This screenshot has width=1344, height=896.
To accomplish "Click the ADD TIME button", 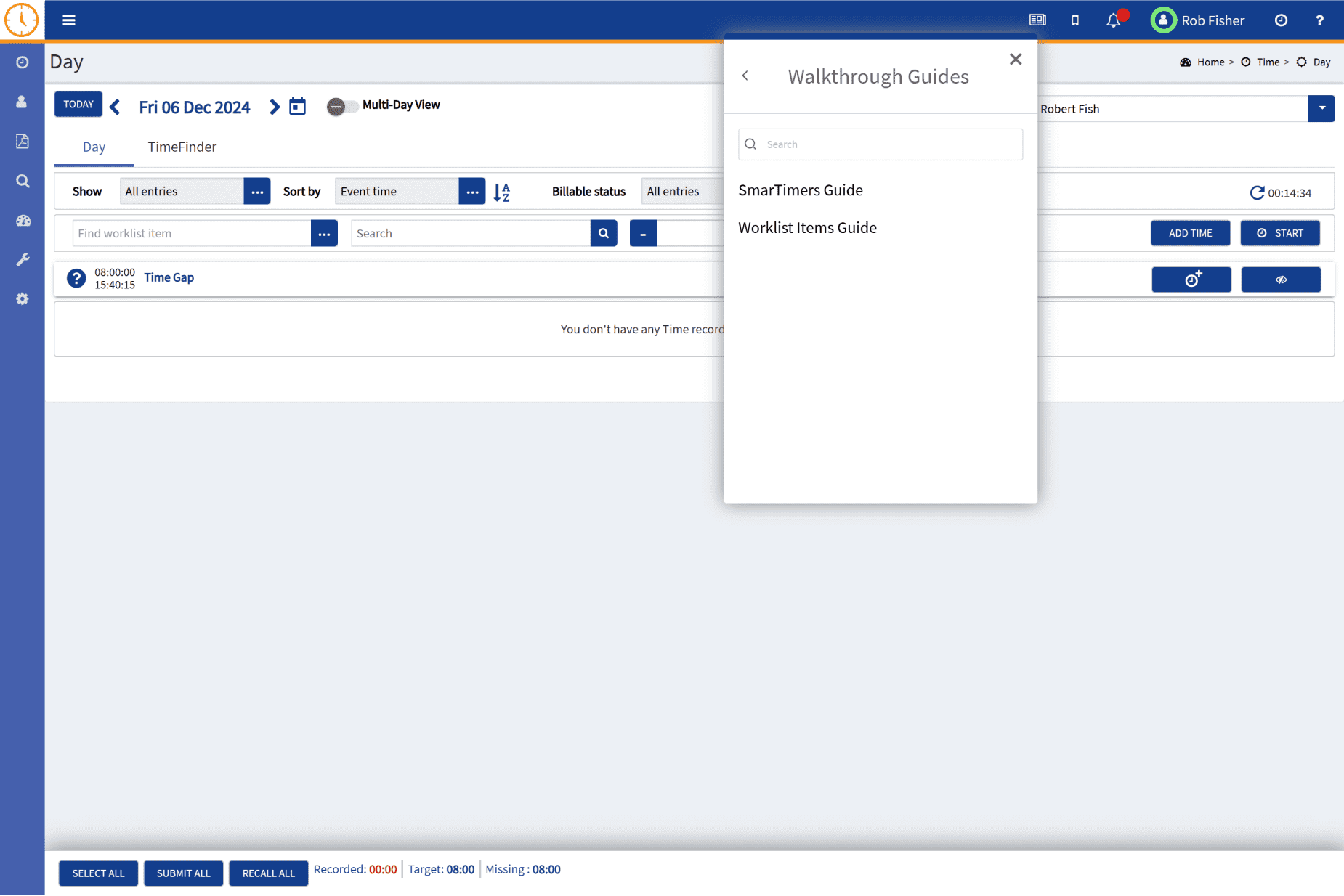I will pos(1190,233).
